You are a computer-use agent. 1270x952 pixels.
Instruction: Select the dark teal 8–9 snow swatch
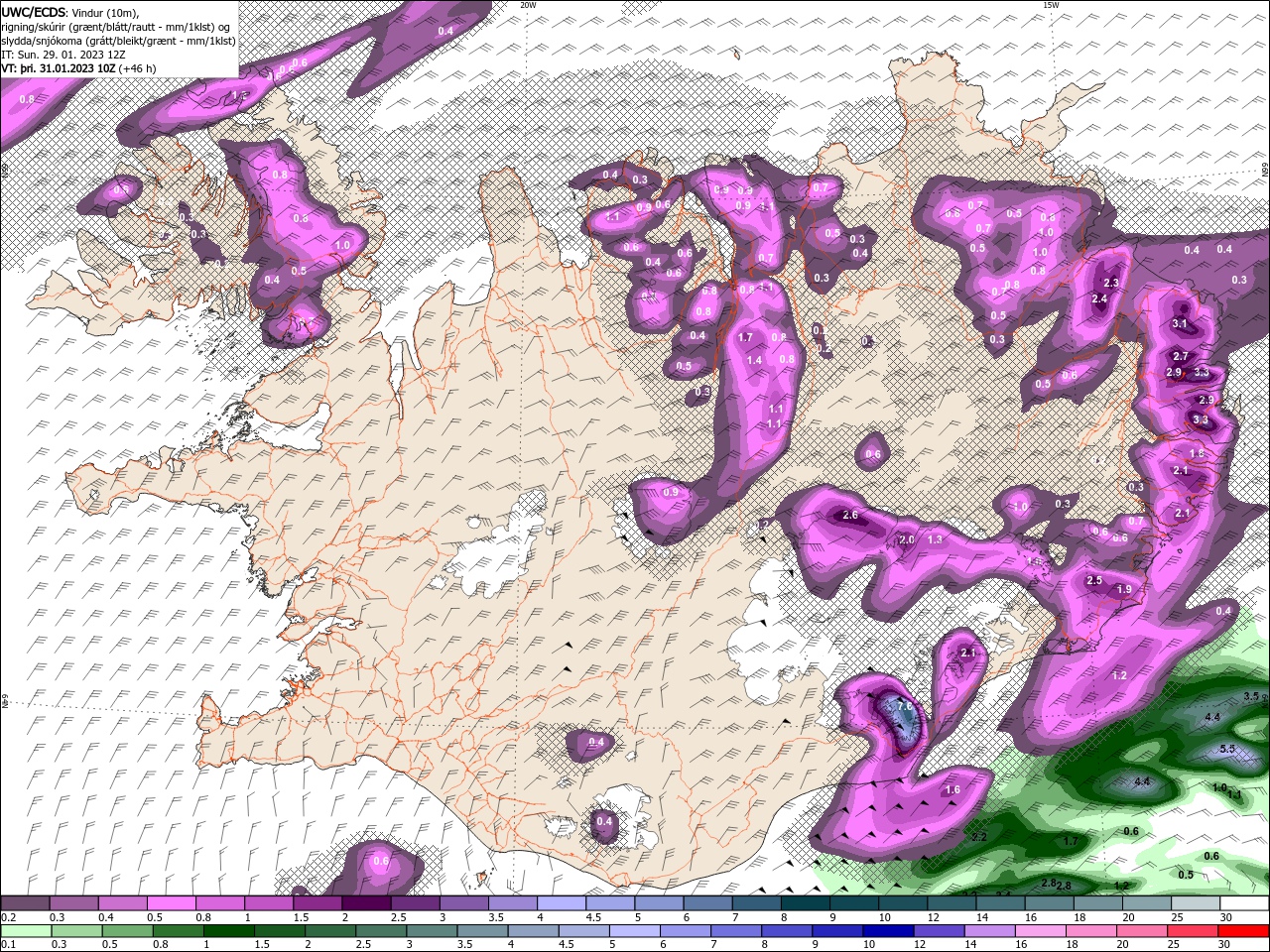point(805,903)
